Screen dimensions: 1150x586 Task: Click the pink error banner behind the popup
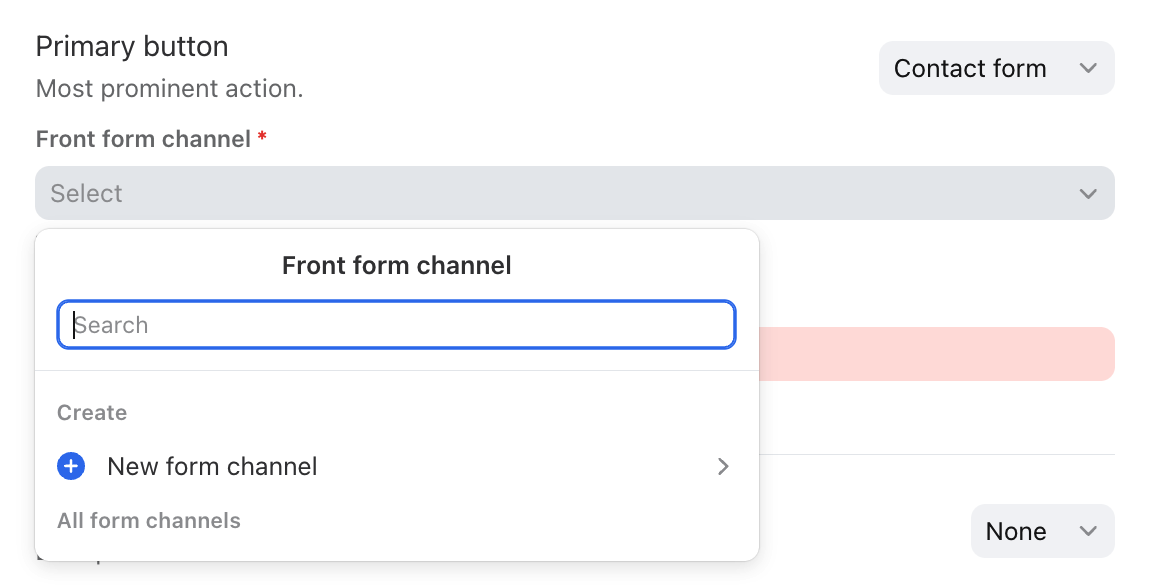tap(937, 354)
